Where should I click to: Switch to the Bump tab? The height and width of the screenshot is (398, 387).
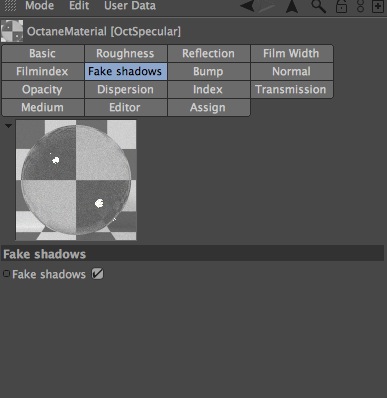tap(208, 71)
